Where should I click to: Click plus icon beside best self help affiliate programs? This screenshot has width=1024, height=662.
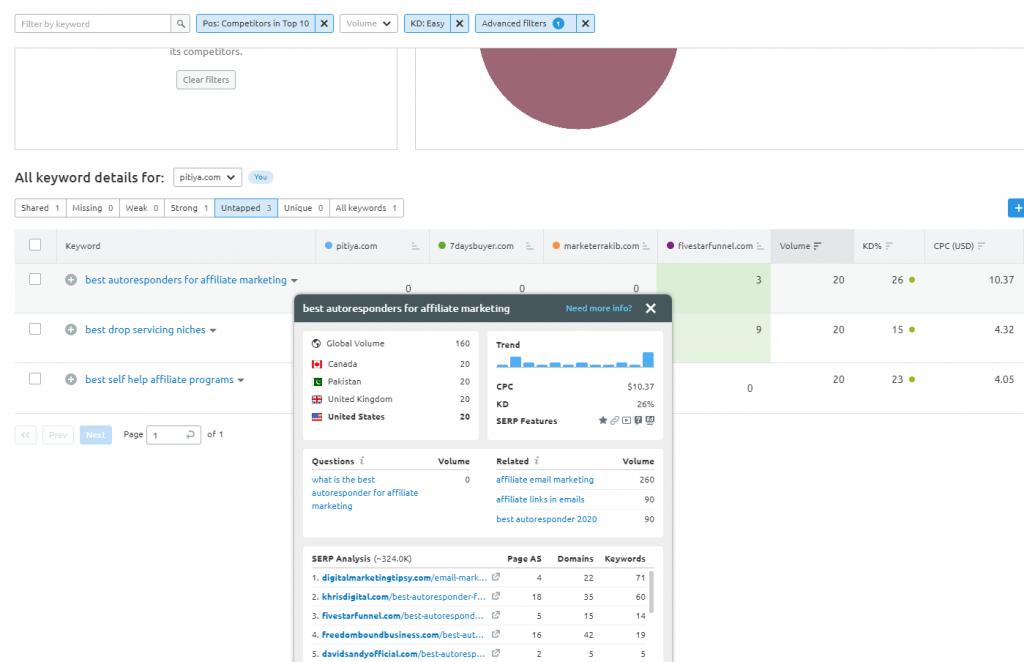[x=71, y=379]
